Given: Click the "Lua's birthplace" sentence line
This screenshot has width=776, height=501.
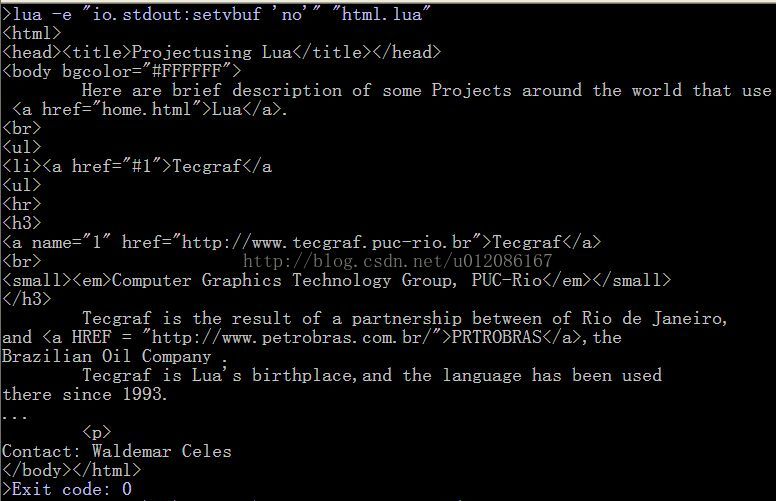Looking at the screenshot, I should (x=371, y=375).
